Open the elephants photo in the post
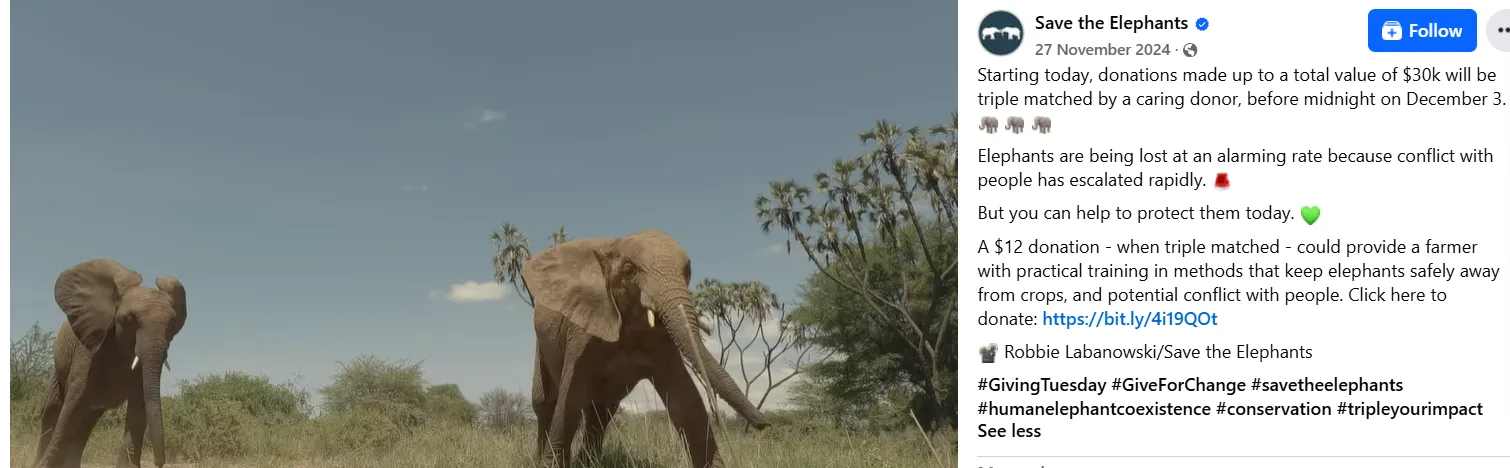 (484, 234)
